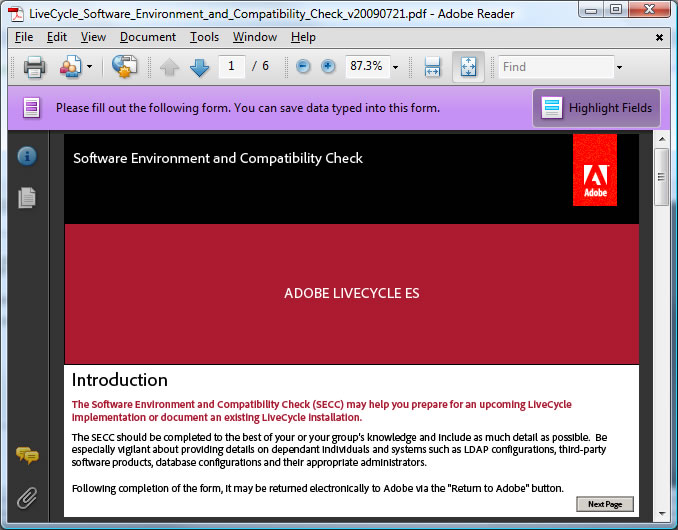Click the 'Introduction' heading text
Image resolution: width=678 pixels, height=530 pixels.
click(x=120, y=380)
